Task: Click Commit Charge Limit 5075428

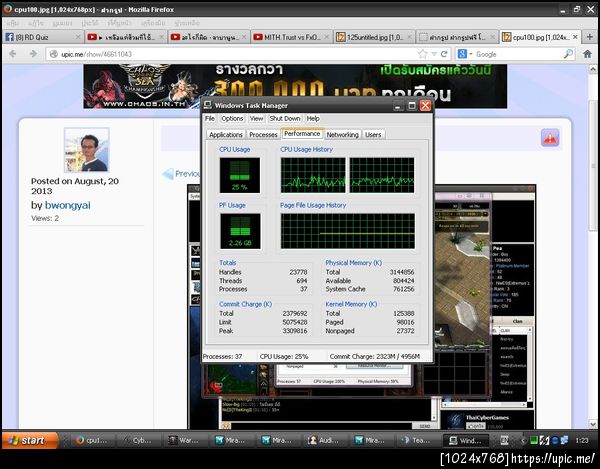Action: point(295,322)
